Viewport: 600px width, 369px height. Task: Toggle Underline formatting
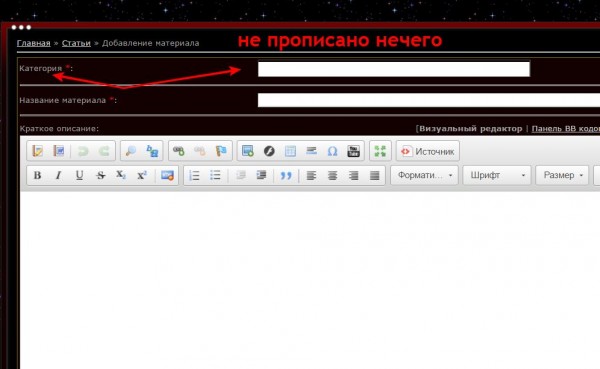79,175
